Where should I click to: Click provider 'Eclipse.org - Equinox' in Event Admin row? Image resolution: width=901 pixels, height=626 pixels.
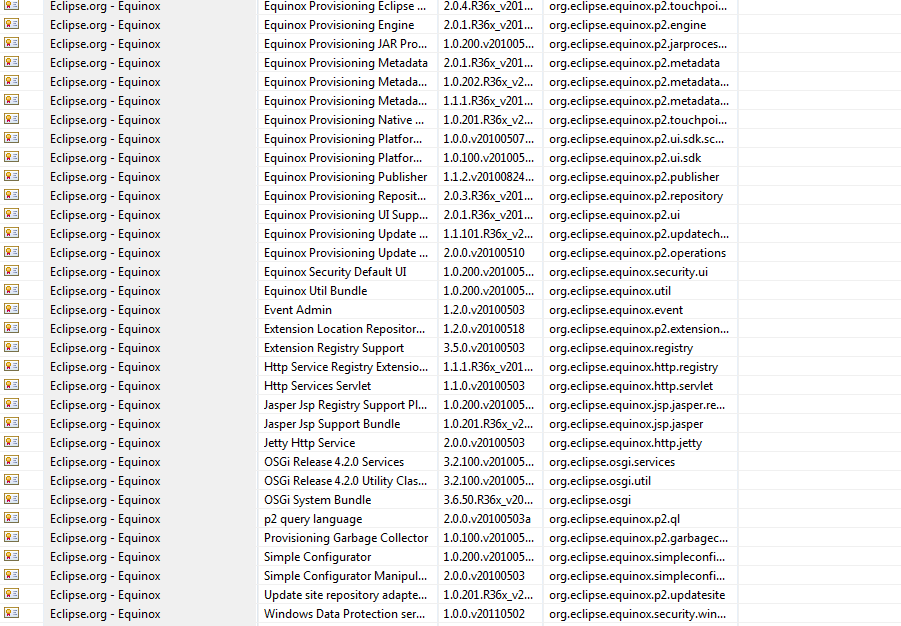point(105,309)
